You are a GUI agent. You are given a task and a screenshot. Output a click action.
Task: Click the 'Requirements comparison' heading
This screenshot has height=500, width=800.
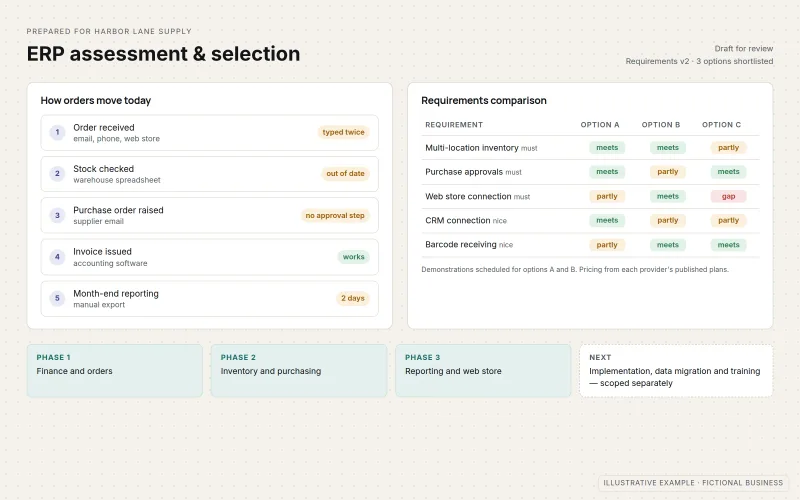(484, 101)
